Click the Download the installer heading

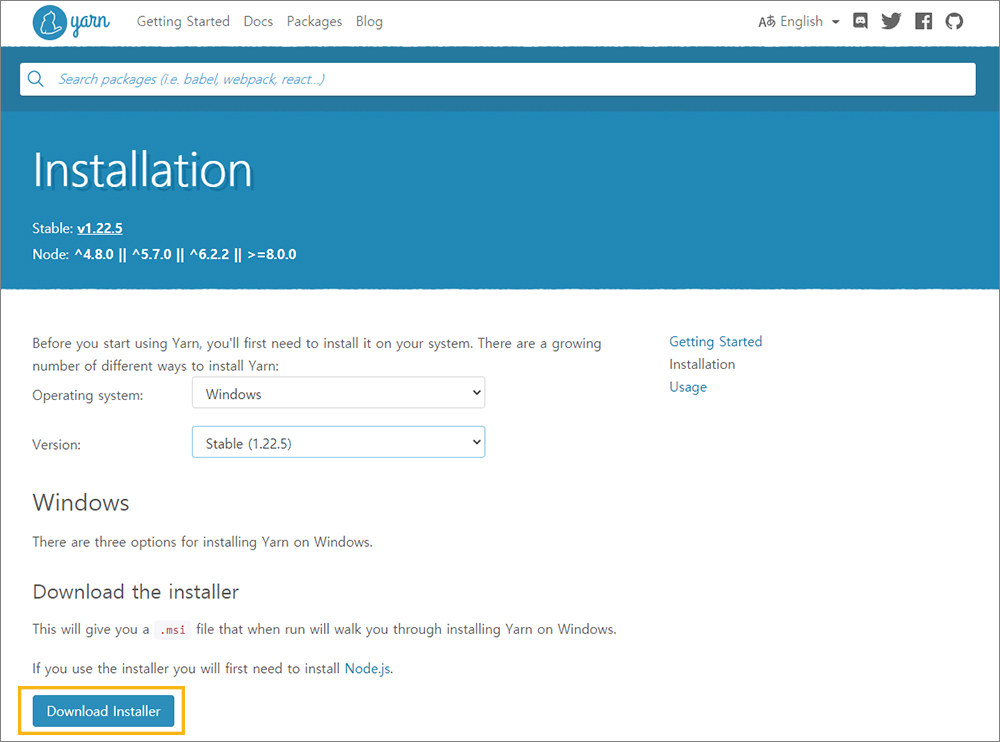(136, 591)
